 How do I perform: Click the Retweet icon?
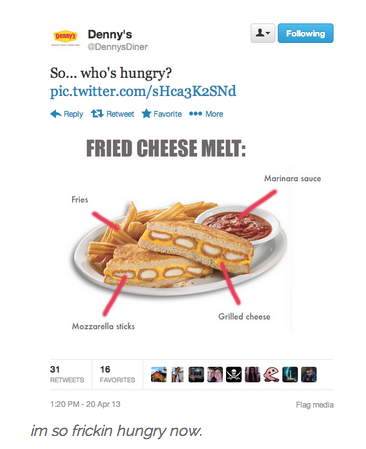click(97, 114)
